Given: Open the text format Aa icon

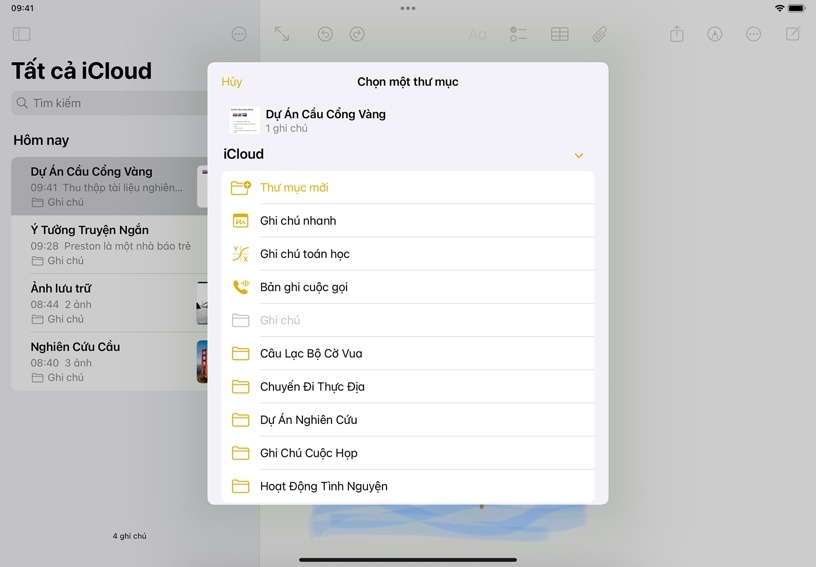Looking at the screenshot, I should point(478,34).
